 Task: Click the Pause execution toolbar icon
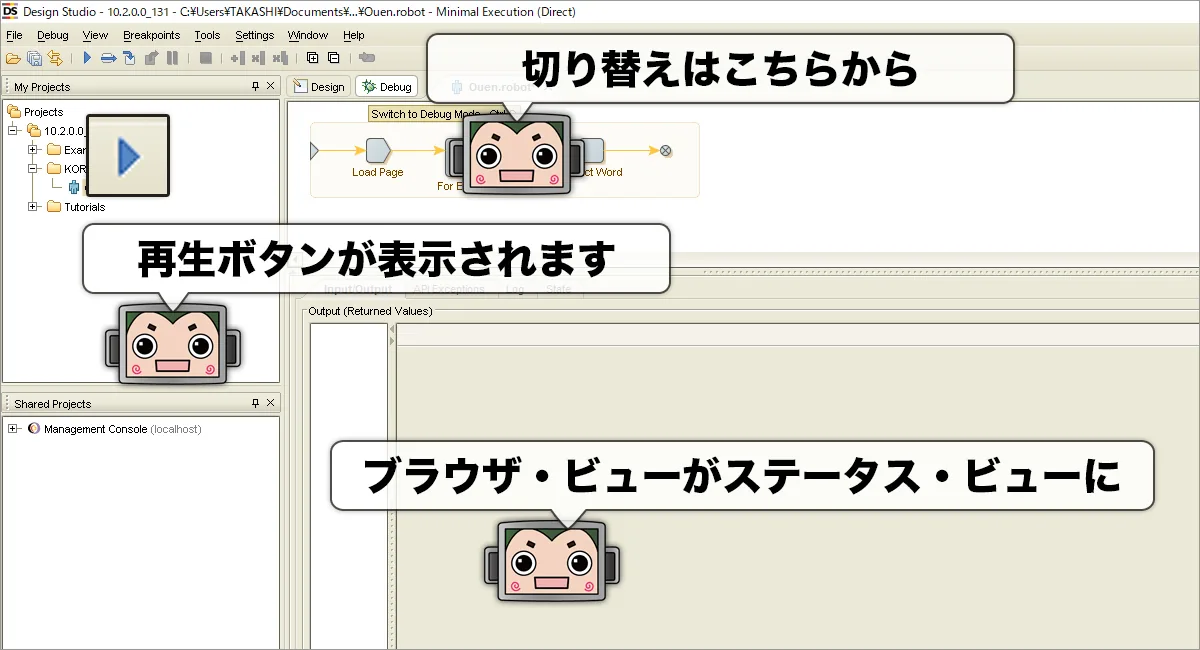(x=172, y=58)
